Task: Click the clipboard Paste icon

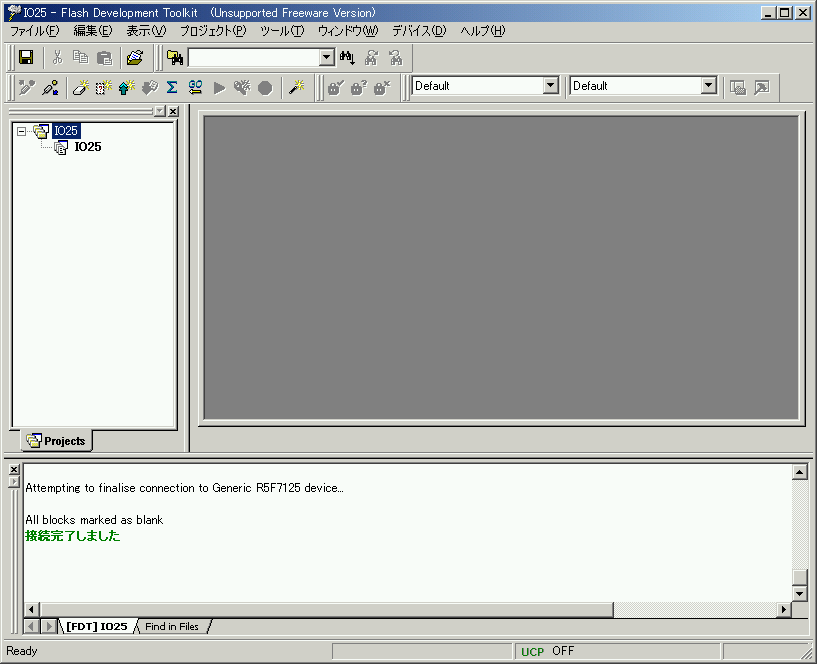Action: pos(104,57)
